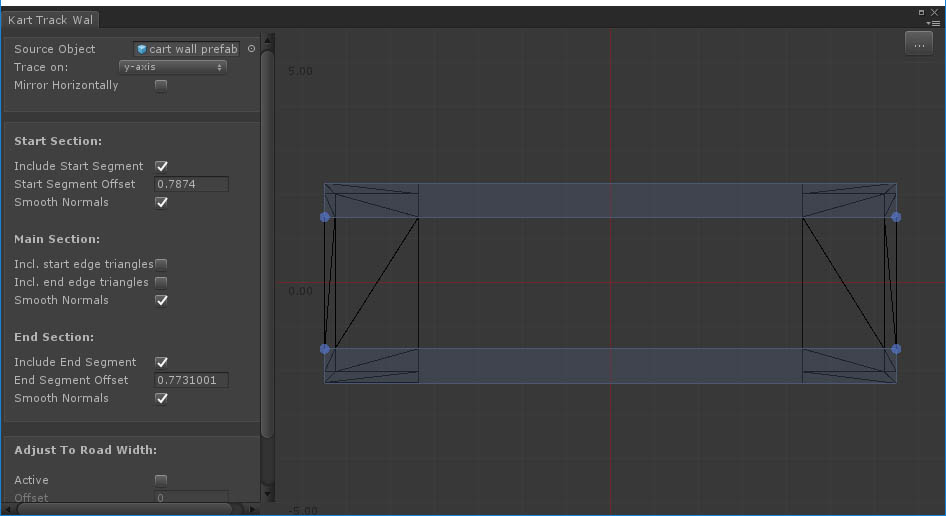946x516 pixels.
Task: Edit the End Segment Offset value 0.7731001
Action: click(x=191, y=380)
